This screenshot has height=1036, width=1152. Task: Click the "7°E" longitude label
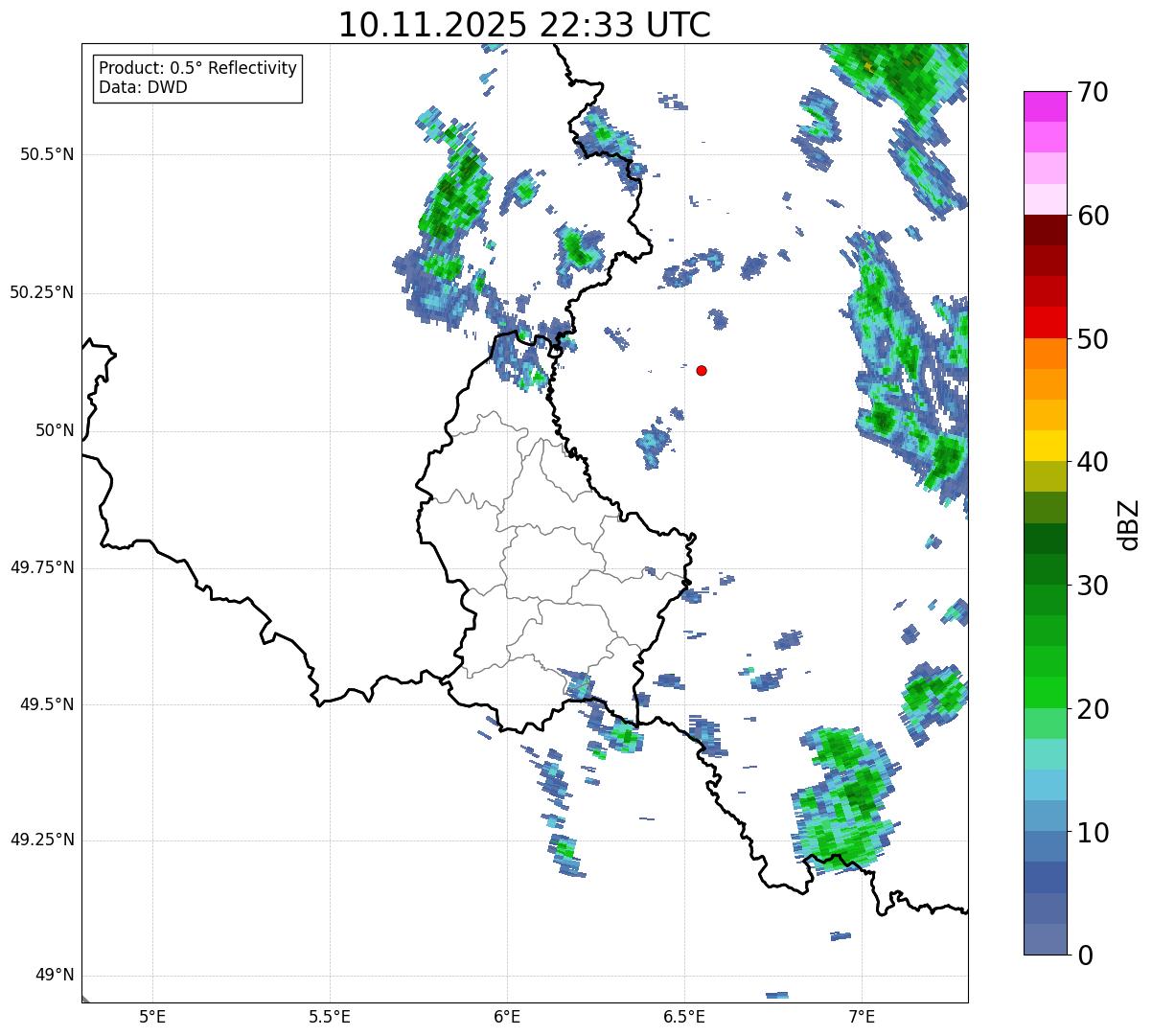862,1017
